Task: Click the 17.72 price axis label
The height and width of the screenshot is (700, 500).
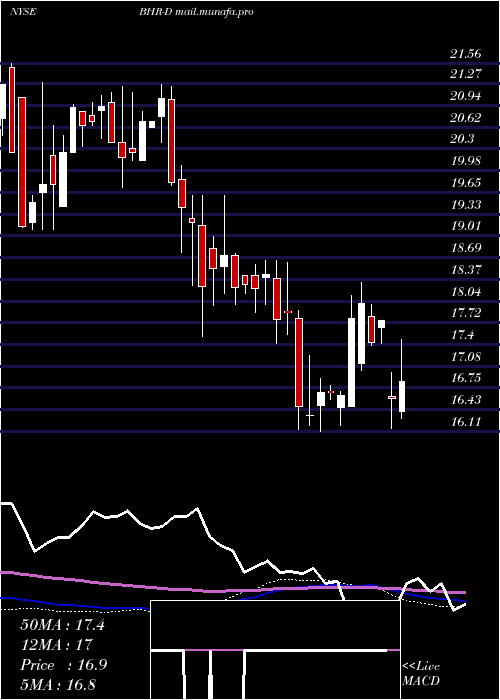Action: coord(466,312)
